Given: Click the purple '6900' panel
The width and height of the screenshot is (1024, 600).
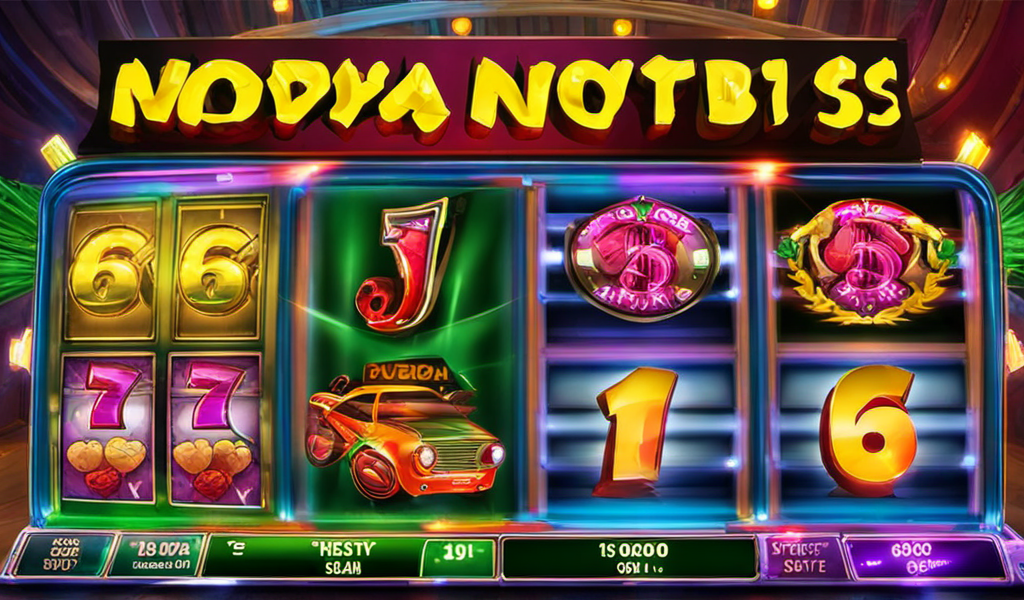Looking at the screenshot, I should point(925,558).
